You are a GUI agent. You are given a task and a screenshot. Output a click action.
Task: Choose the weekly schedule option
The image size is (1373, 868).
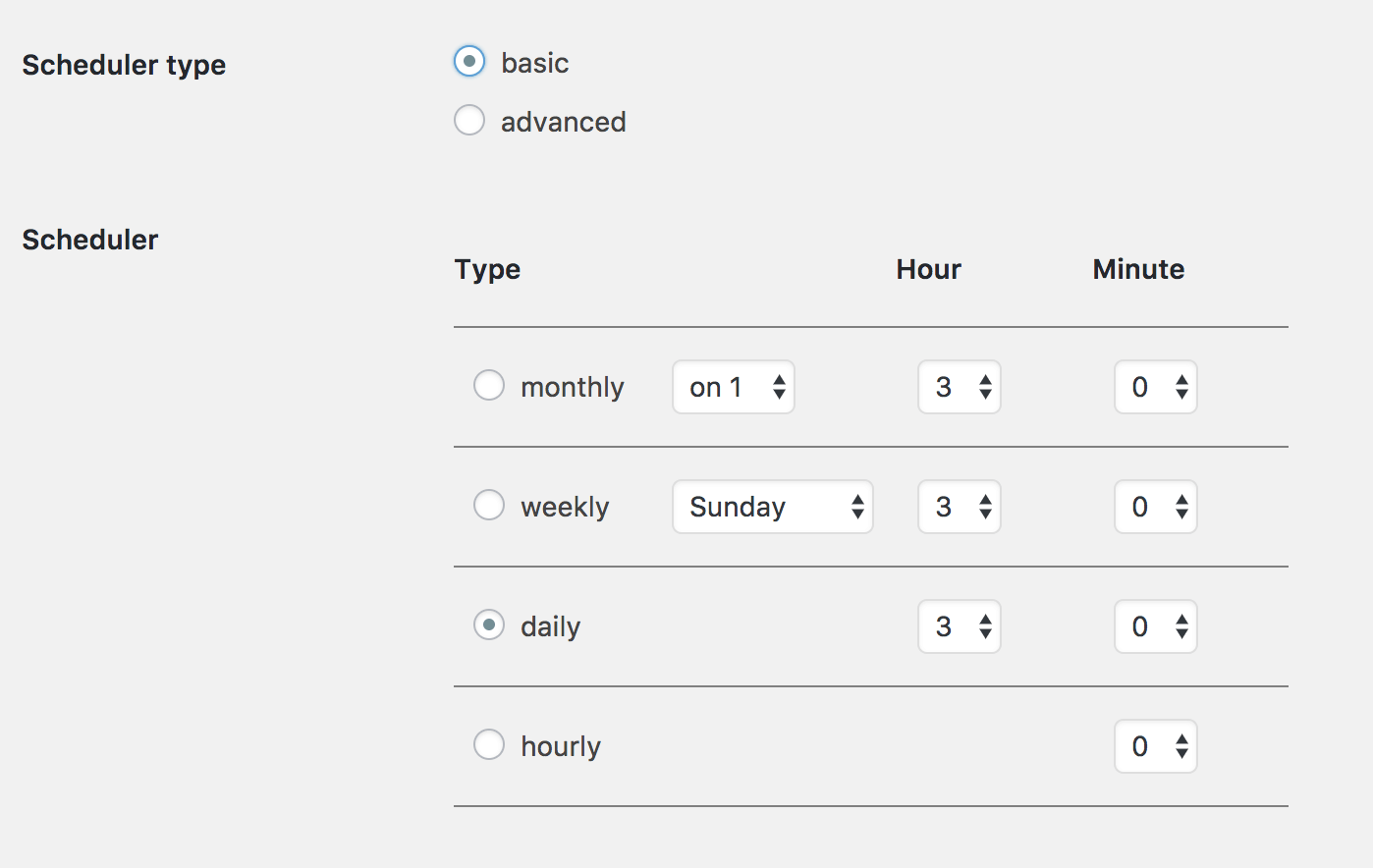(489, 505)
